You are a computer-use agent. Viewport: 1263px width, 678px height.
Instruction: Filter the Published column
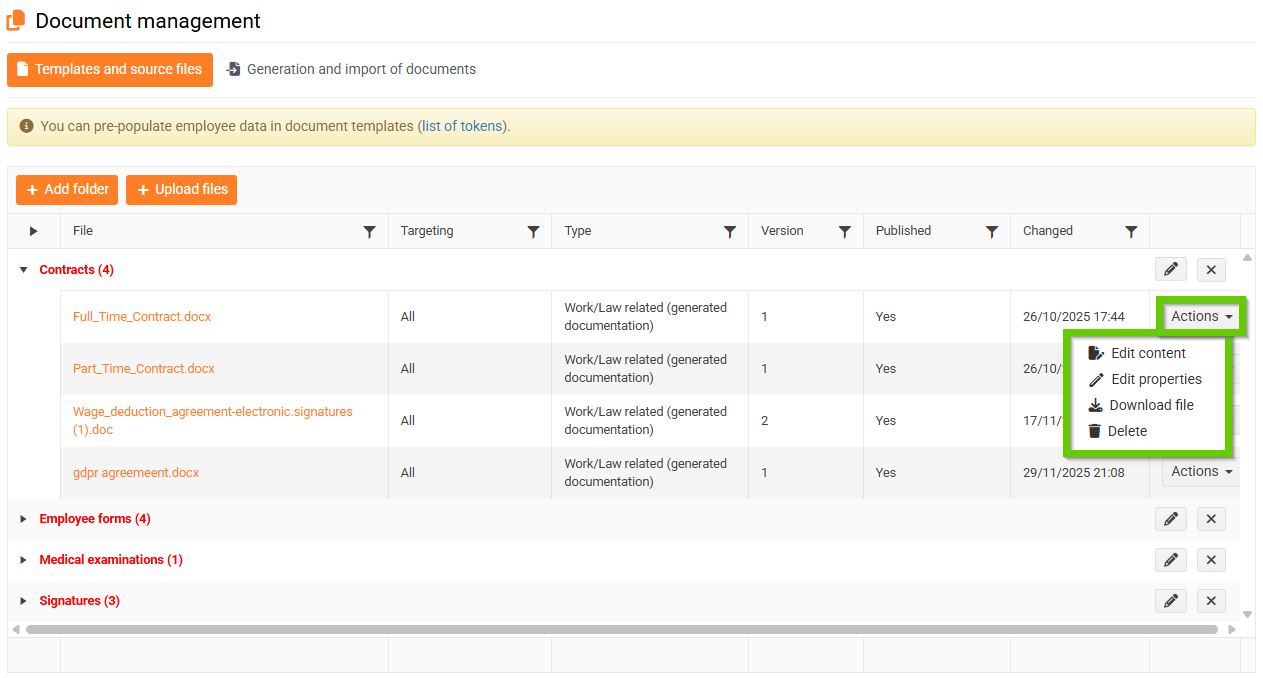(x=991, y=231)
